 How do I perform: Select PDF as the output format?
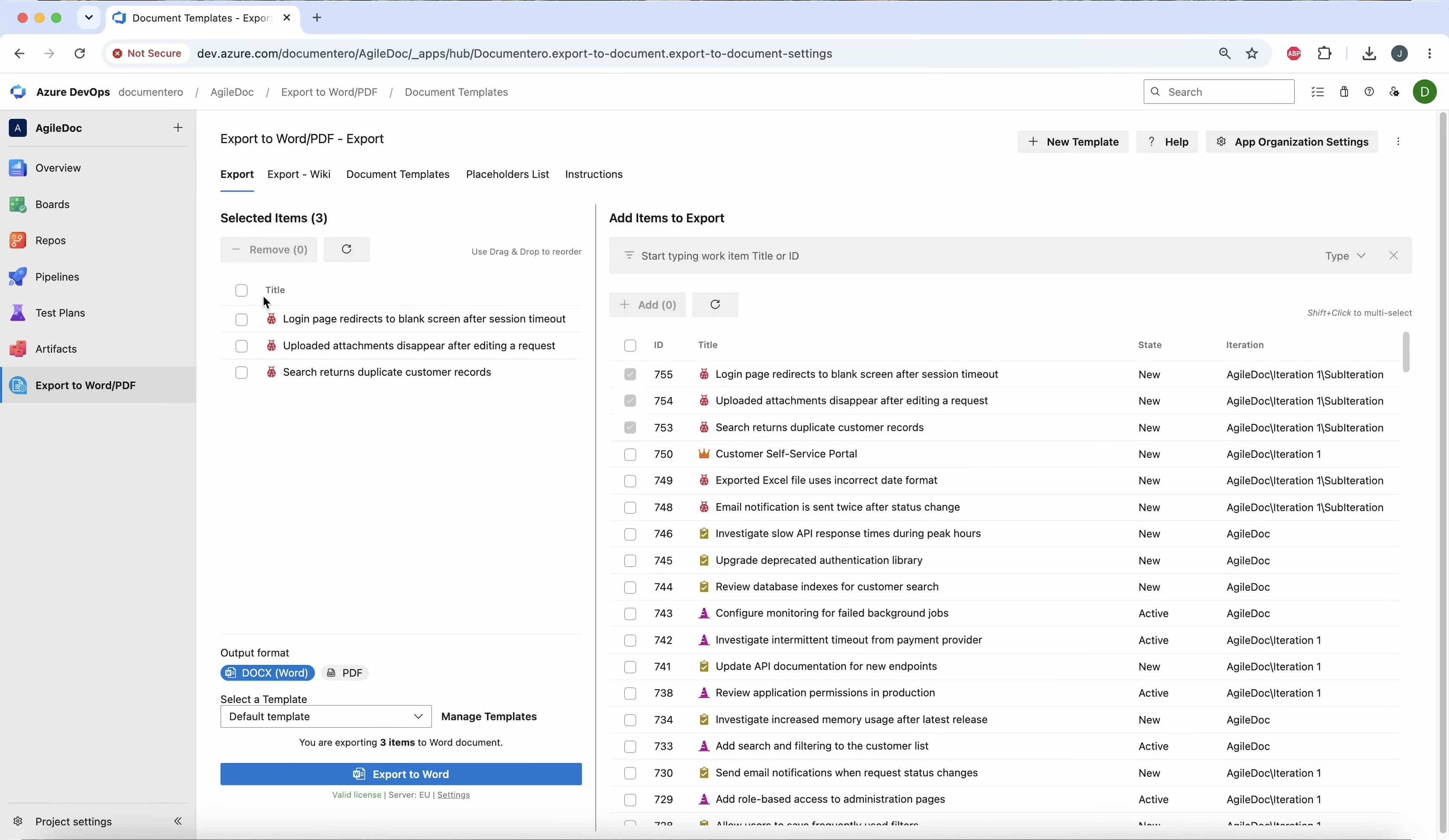click(344, 673)
